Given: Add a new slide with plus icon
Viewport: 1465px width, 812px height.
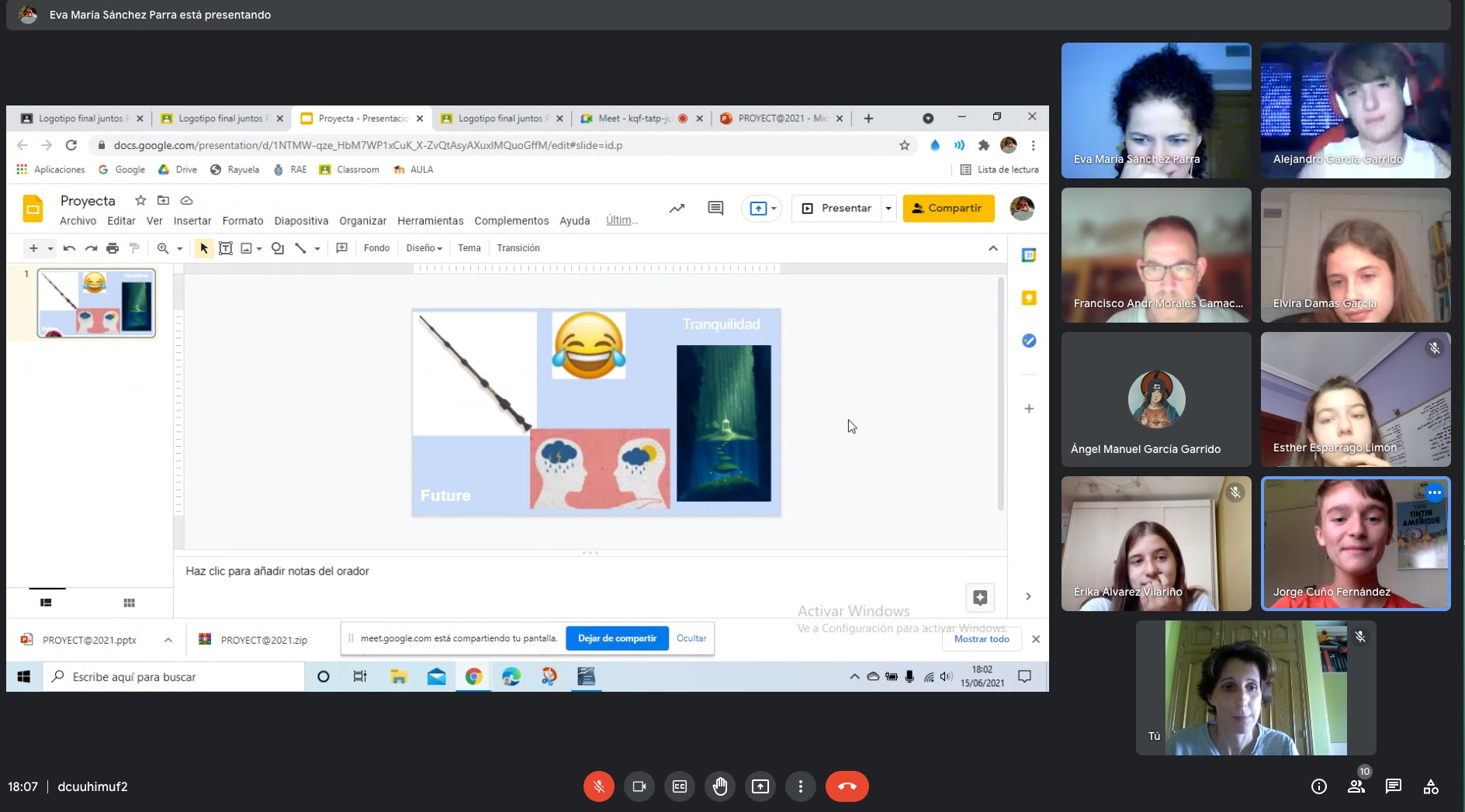Looking at the screenshot, I should (33, 248).
